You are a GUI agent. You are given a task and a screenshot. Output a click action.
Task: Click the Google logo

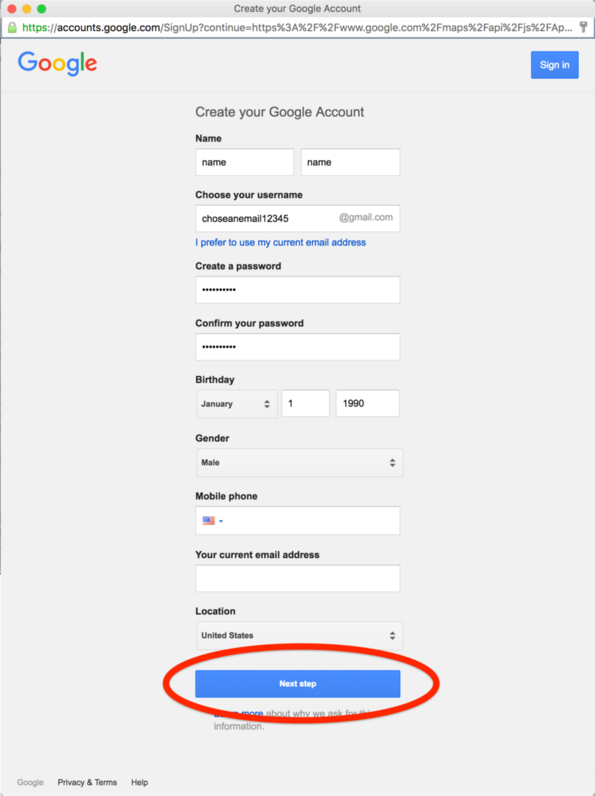click(x=57, y=63)
